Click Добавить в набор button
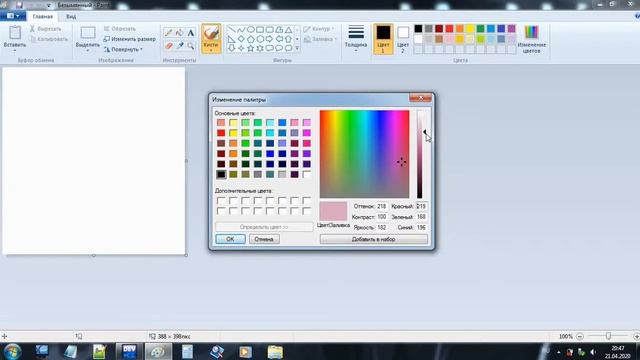This screenshot has width=640, height=360. 373,239
